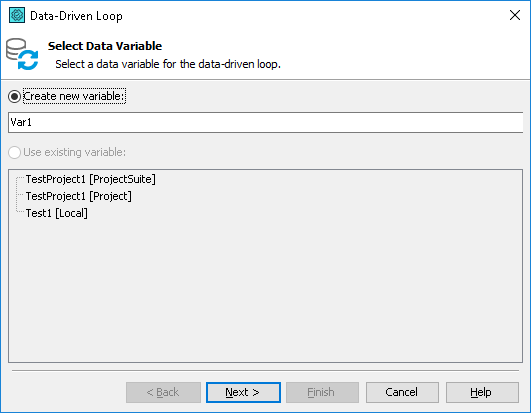Viewport: 531px width, 413px height.
Task: Click the wizard description subtitle text
Action: pos(168,64)
